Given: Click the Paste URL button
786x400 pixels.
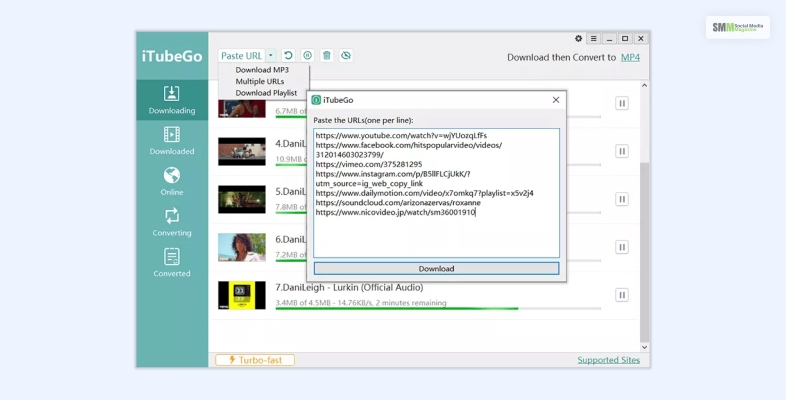Looking at the screenshot, I should 242,56.
